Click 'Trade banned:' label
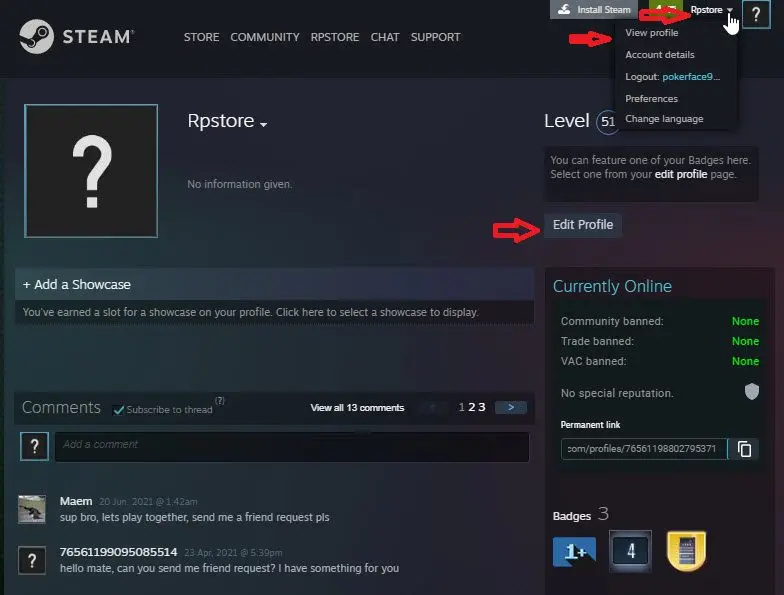 (x=597, y=341)
